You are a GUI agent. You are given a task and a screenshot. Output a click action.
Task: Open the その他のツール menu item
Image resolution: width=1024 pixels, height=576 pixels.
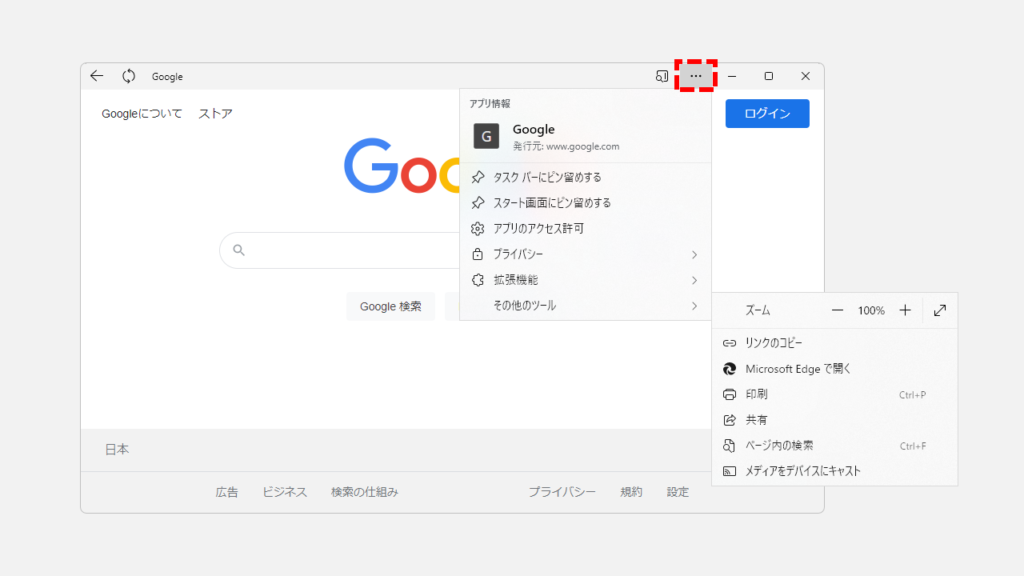point(585,306)
